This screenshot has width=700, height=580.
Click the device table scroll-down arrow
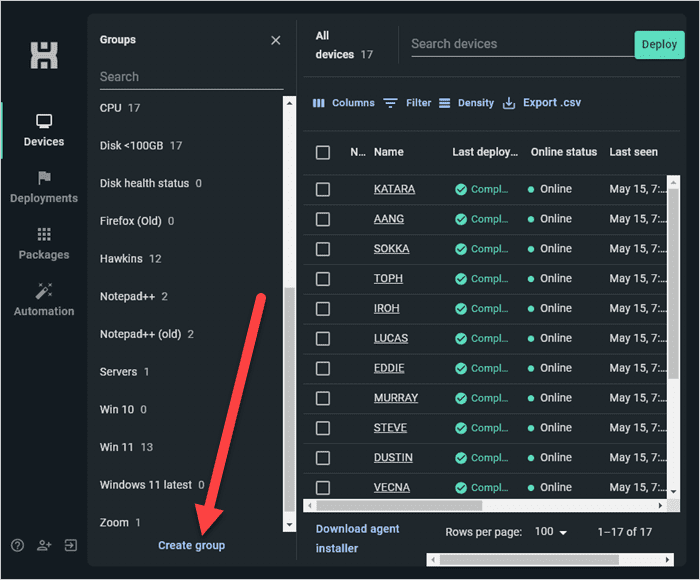pyautogui.click(x=674, y=492)
